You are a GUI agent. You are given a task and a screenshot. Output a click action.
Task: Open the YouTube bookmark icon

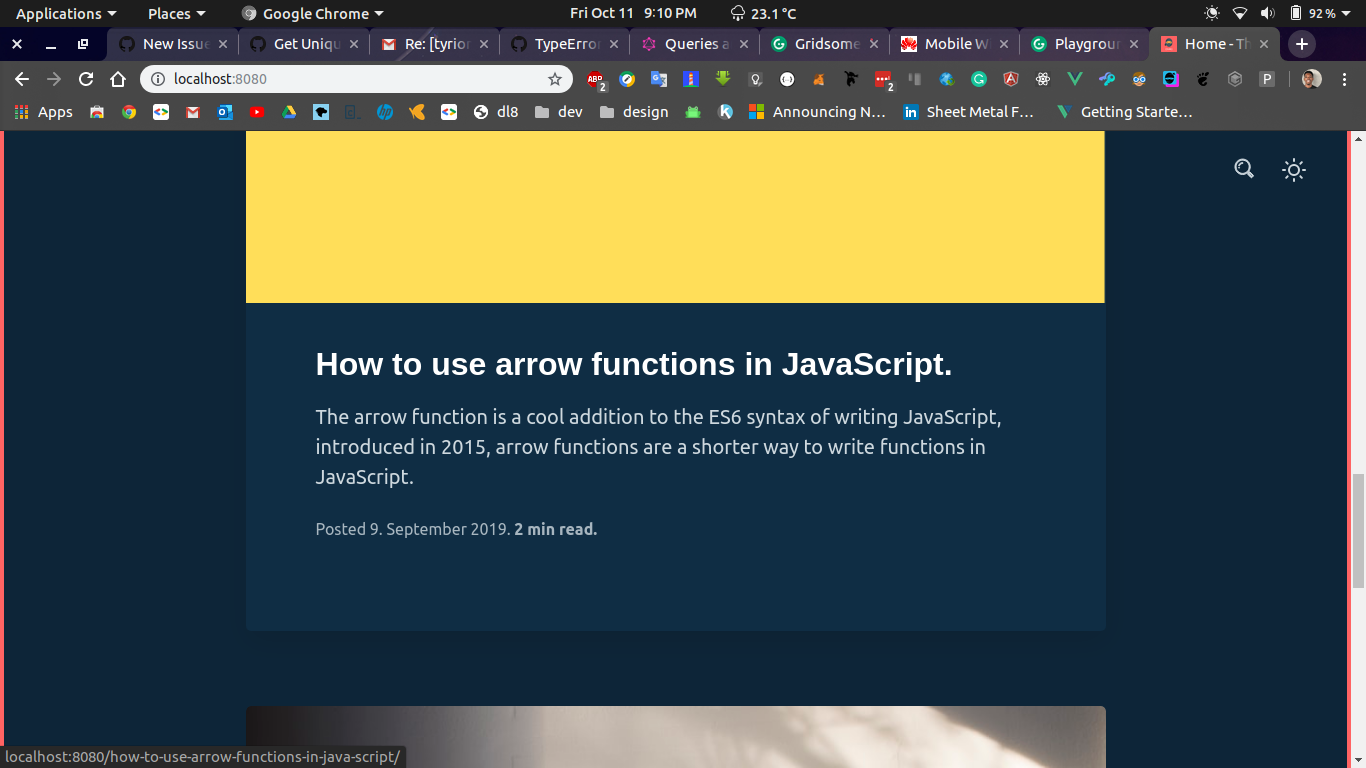pyautogui.click(x=256, y=112)
